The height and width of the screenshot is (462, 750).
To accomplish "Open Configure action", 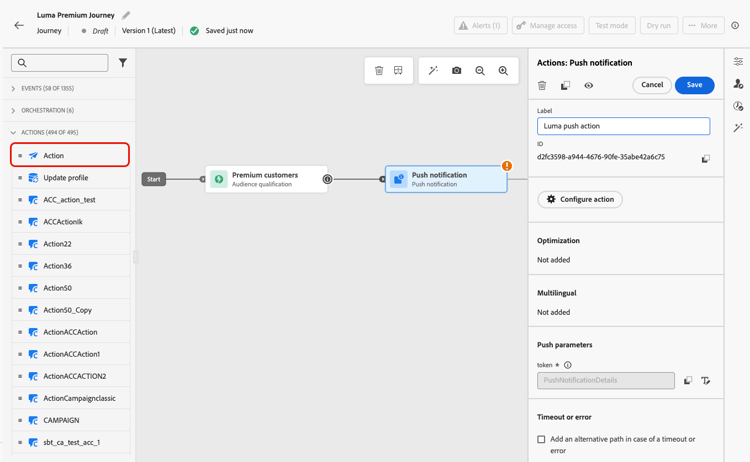I will (x=580, y=199).
